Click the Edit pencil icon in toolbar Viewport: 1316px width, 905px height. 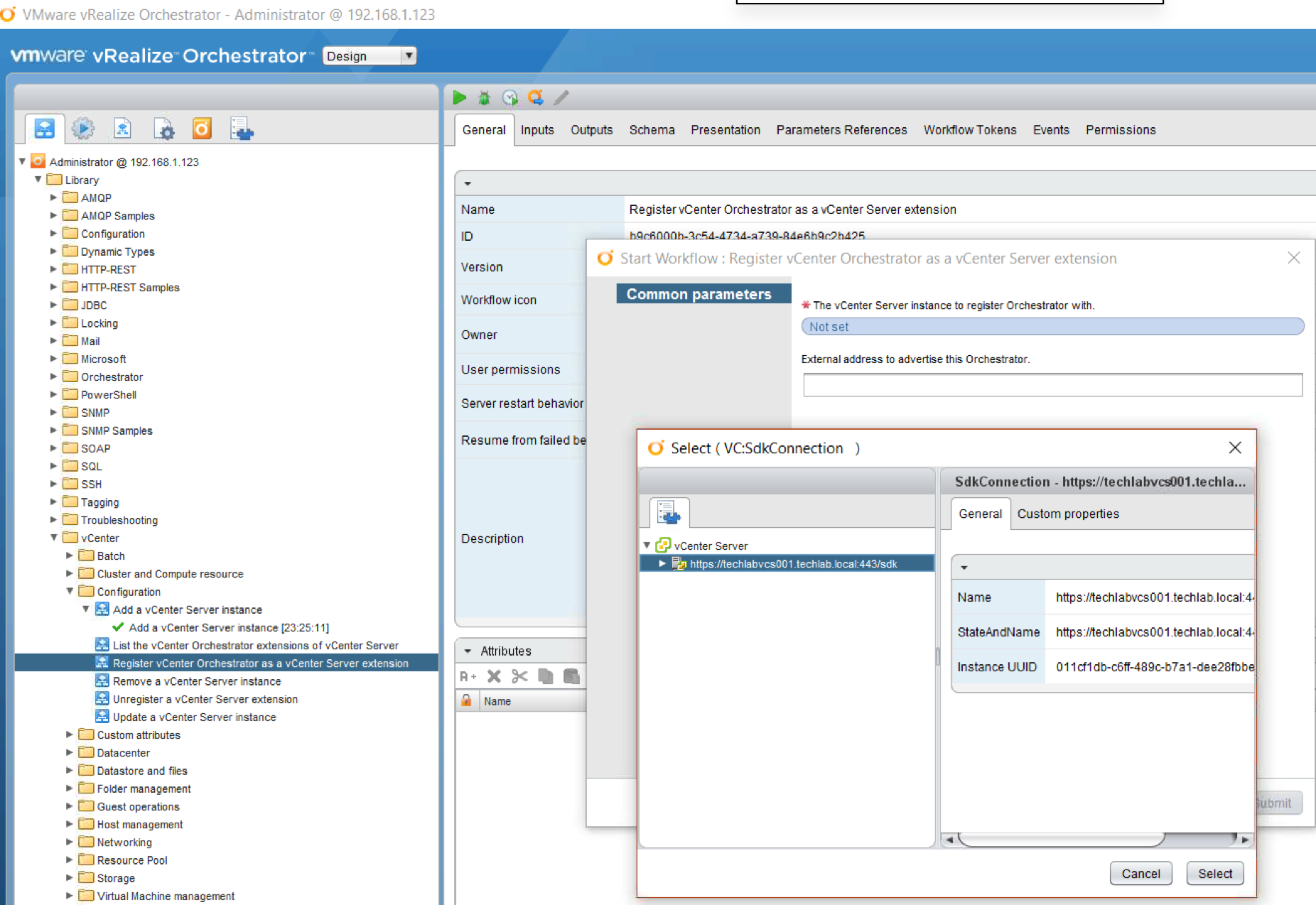pos(561,97)
